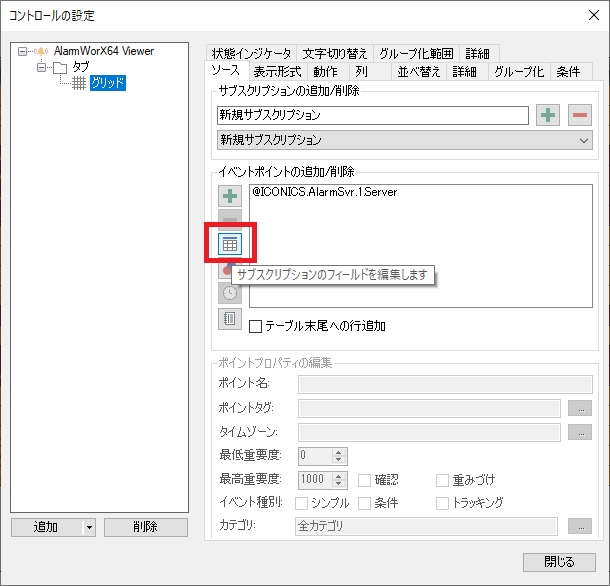Select the folder icon next to タブ
The image size is (610, 586).
[60, 68]
